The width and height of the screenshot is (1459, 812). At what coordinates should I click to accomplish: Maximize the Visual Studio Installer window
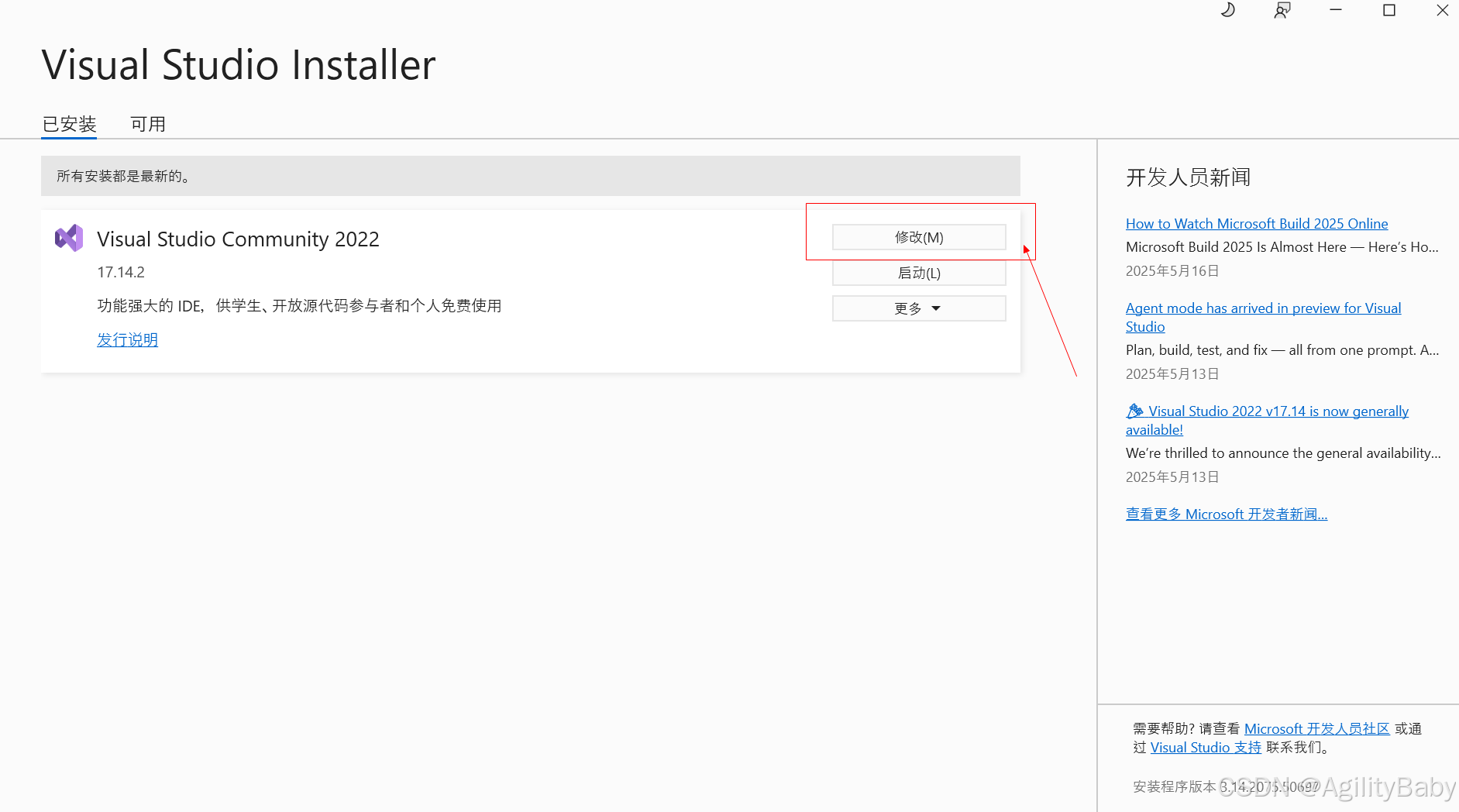(1389, 10)
